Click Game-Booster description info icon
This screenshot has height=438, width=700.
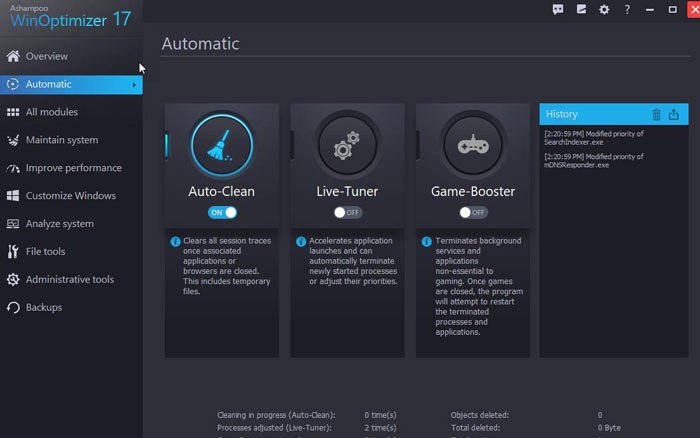click(426, 242)
